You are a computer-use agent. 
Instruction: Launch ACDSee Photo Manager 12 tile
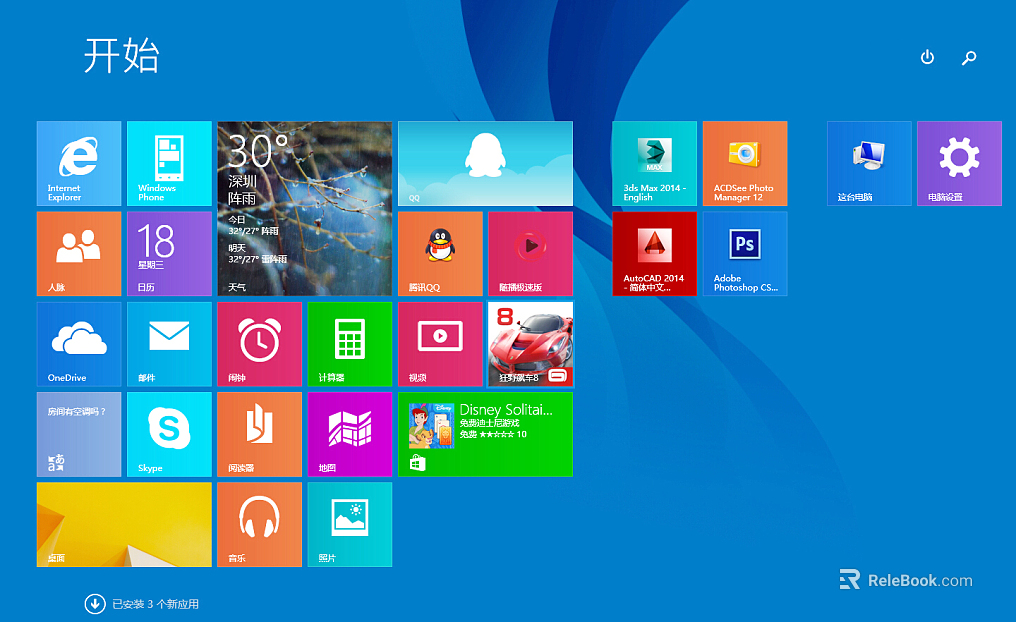point(745,163)
